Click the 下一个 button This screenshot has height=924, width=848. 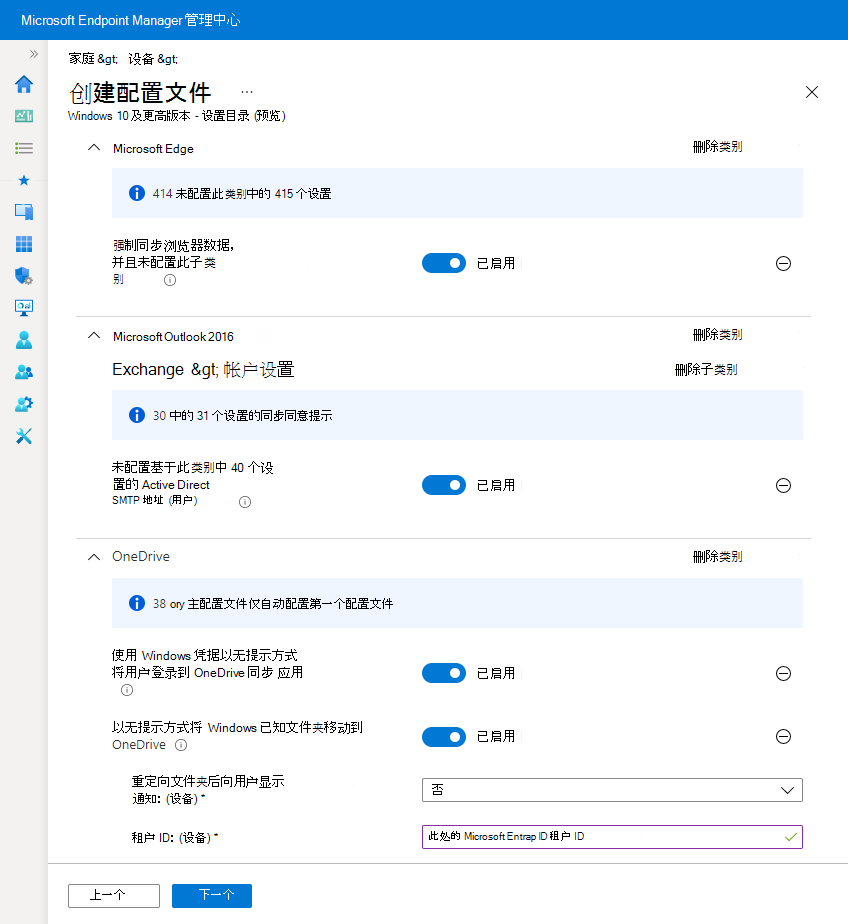211,896
